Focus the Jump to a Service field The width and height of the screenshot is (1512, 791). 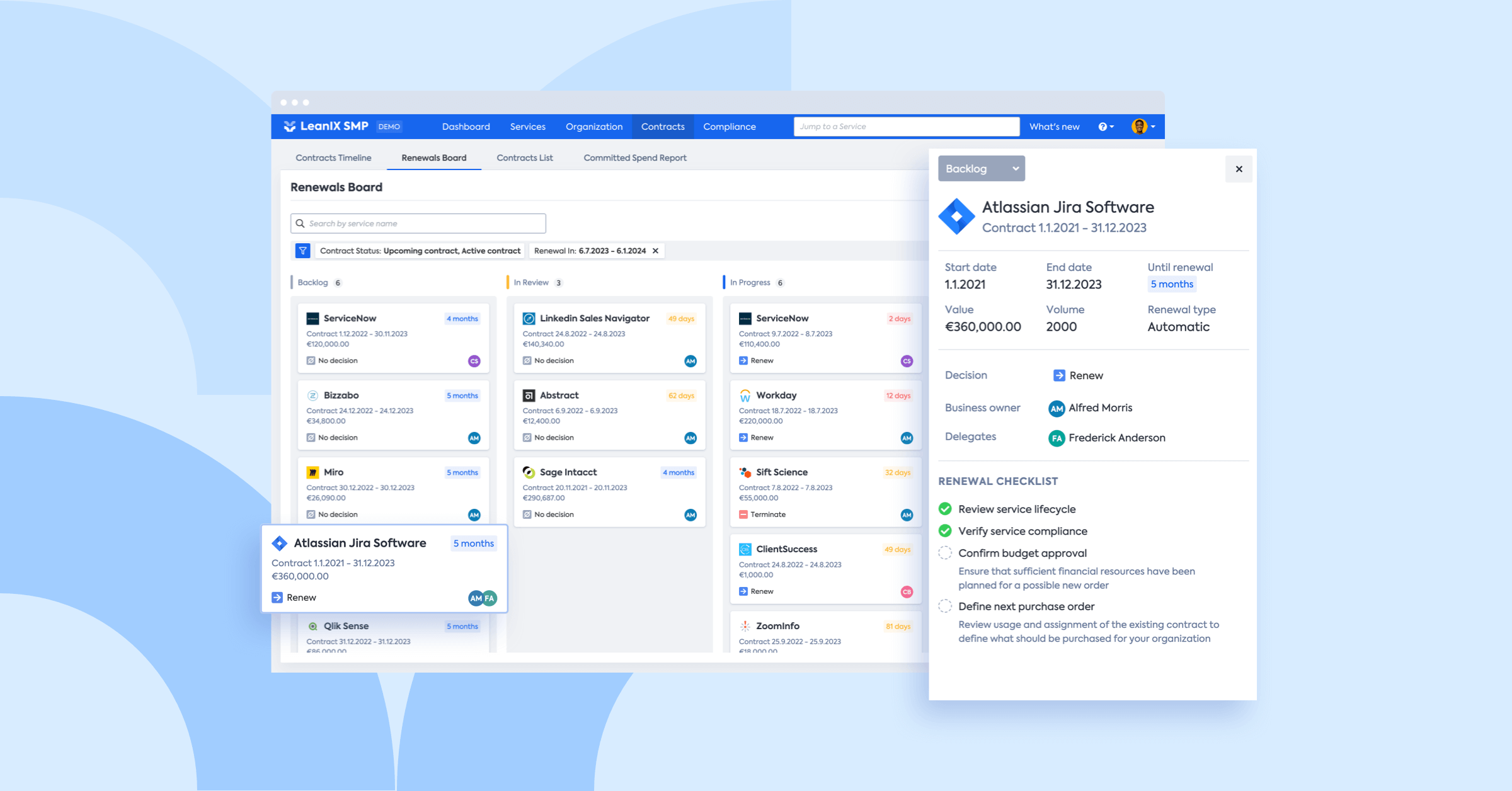pyautogui.click(x=906, y=127)
